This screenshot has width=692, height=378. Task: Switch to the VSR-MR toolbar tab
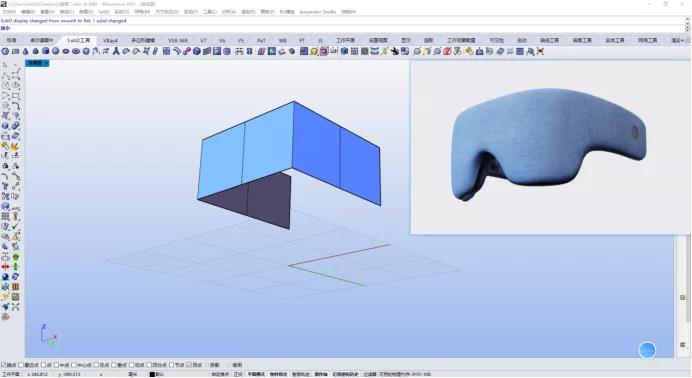click(x=177, y=40)
